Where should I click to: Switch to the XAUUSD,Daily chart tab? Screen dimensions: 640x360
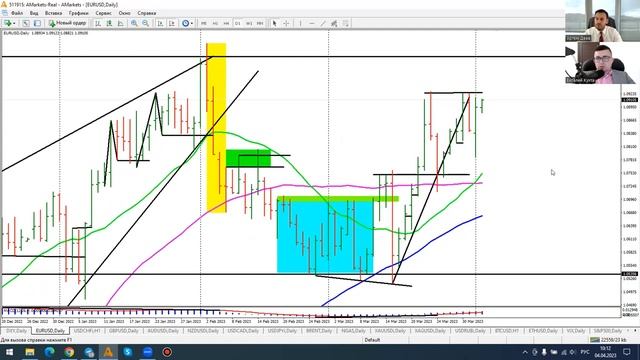(x=390, y=331)
